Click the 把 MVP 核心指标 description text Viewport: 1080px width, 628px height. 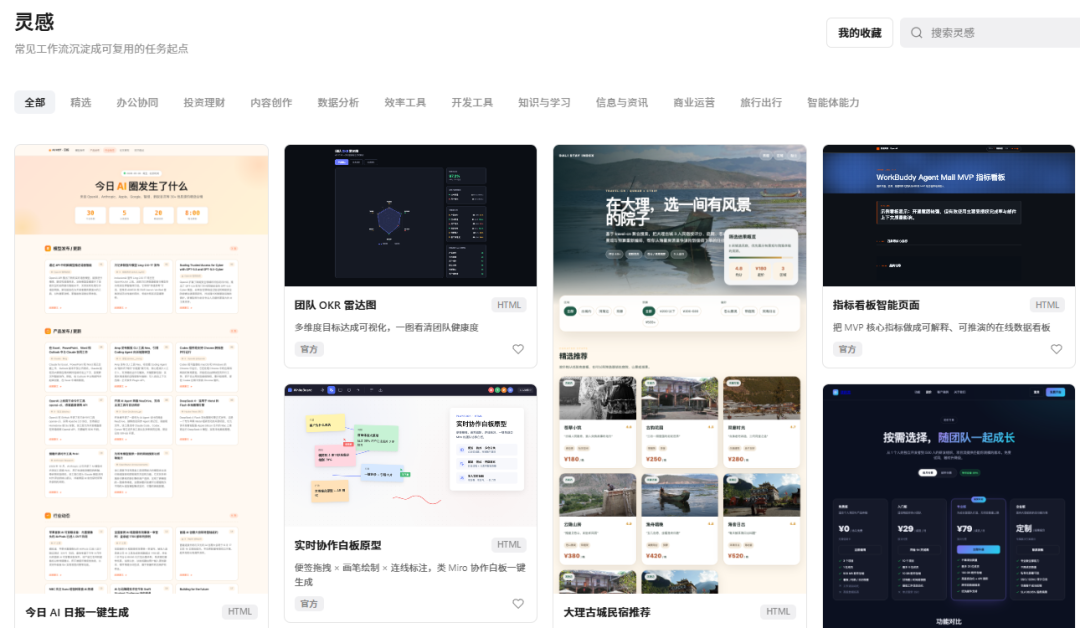[942, 328]
